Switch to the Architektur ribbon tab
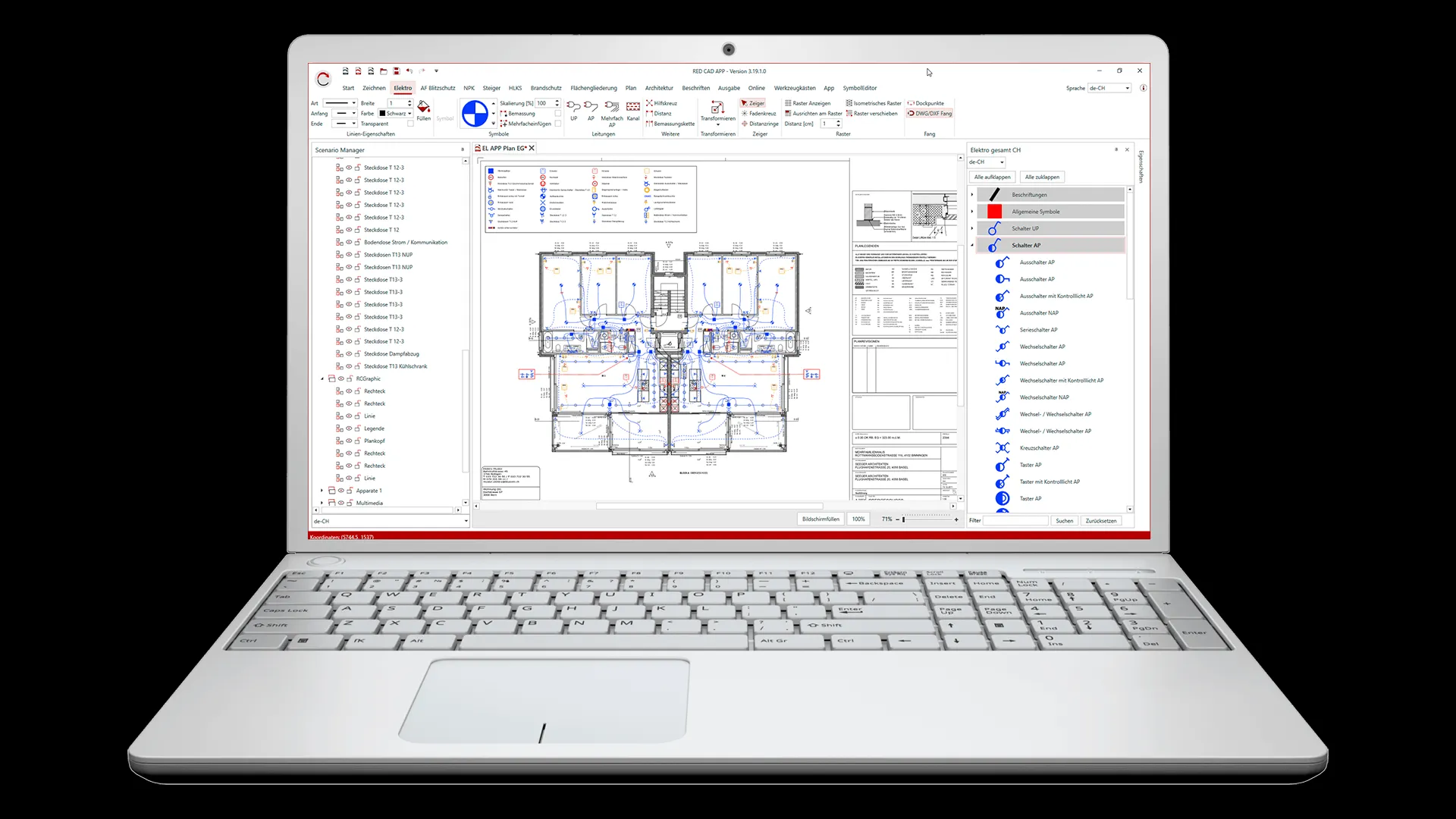 [659, 88]
